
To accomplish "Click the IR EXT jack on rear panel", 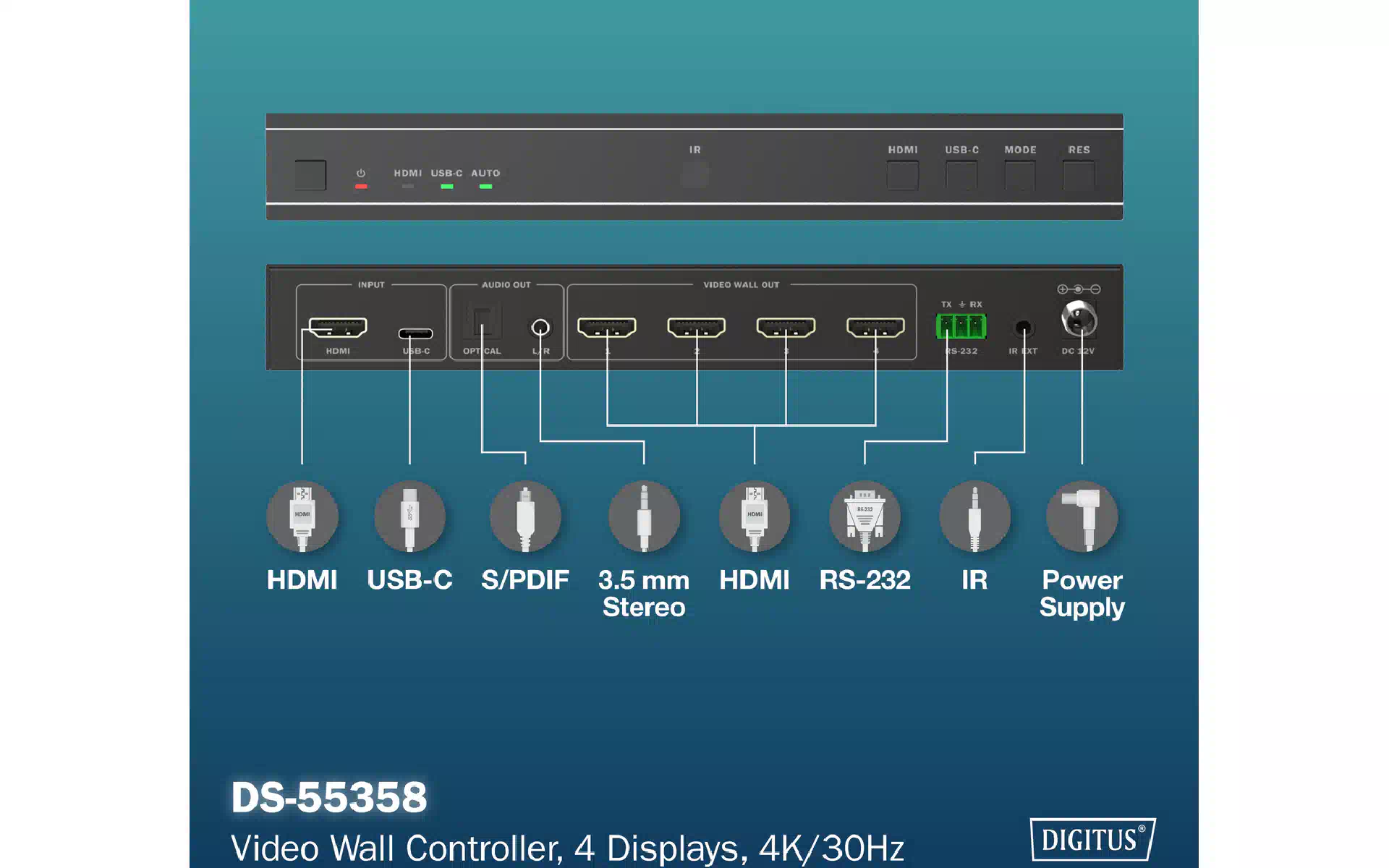I will pyautogui.click(x=1023, y=328).
